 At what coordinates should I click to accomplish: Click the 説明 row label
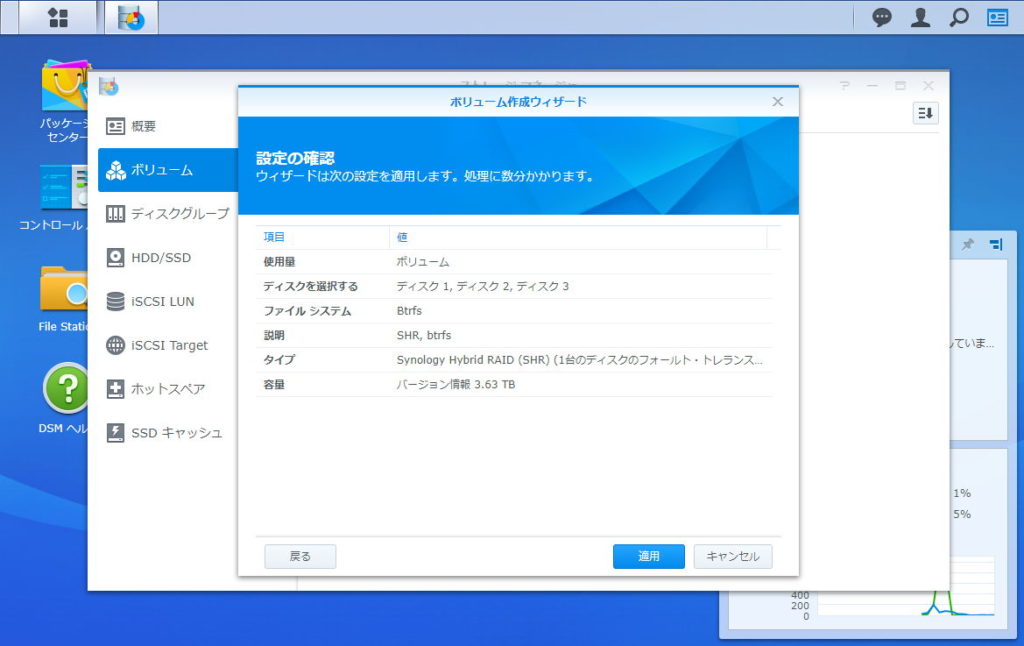[x=274, y=335]
